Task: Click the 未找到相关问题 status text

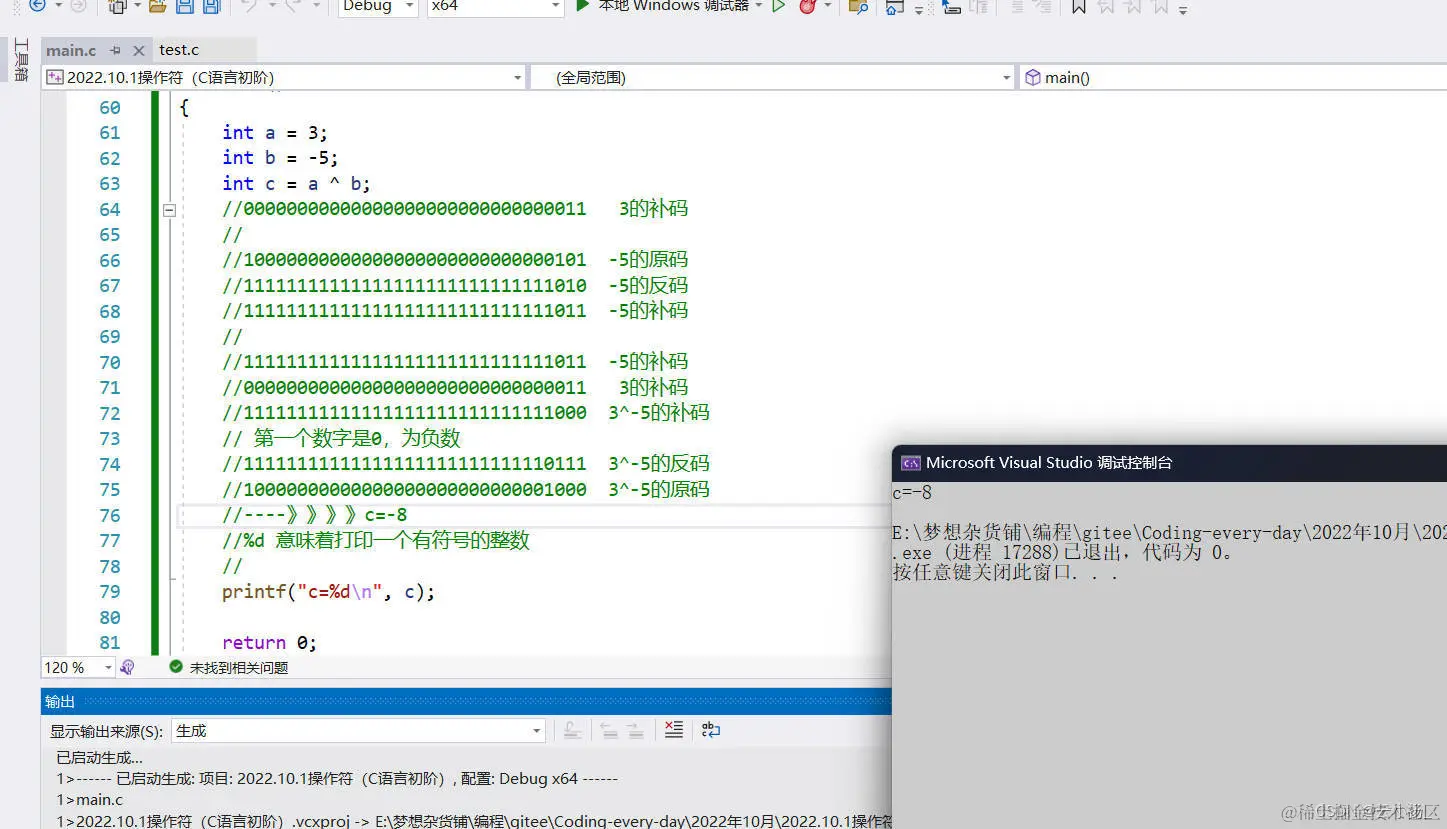Action: point(239,667)
